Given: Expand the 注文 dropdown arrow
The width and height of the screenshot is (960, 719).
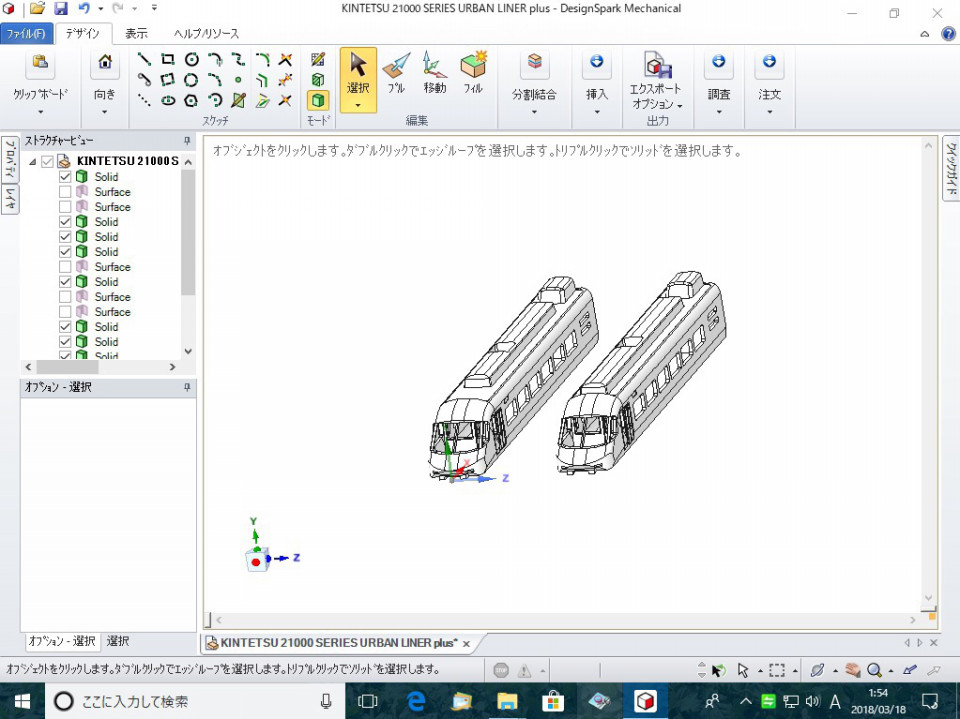Looking at the screenshot, I should [x=770, y=112].
